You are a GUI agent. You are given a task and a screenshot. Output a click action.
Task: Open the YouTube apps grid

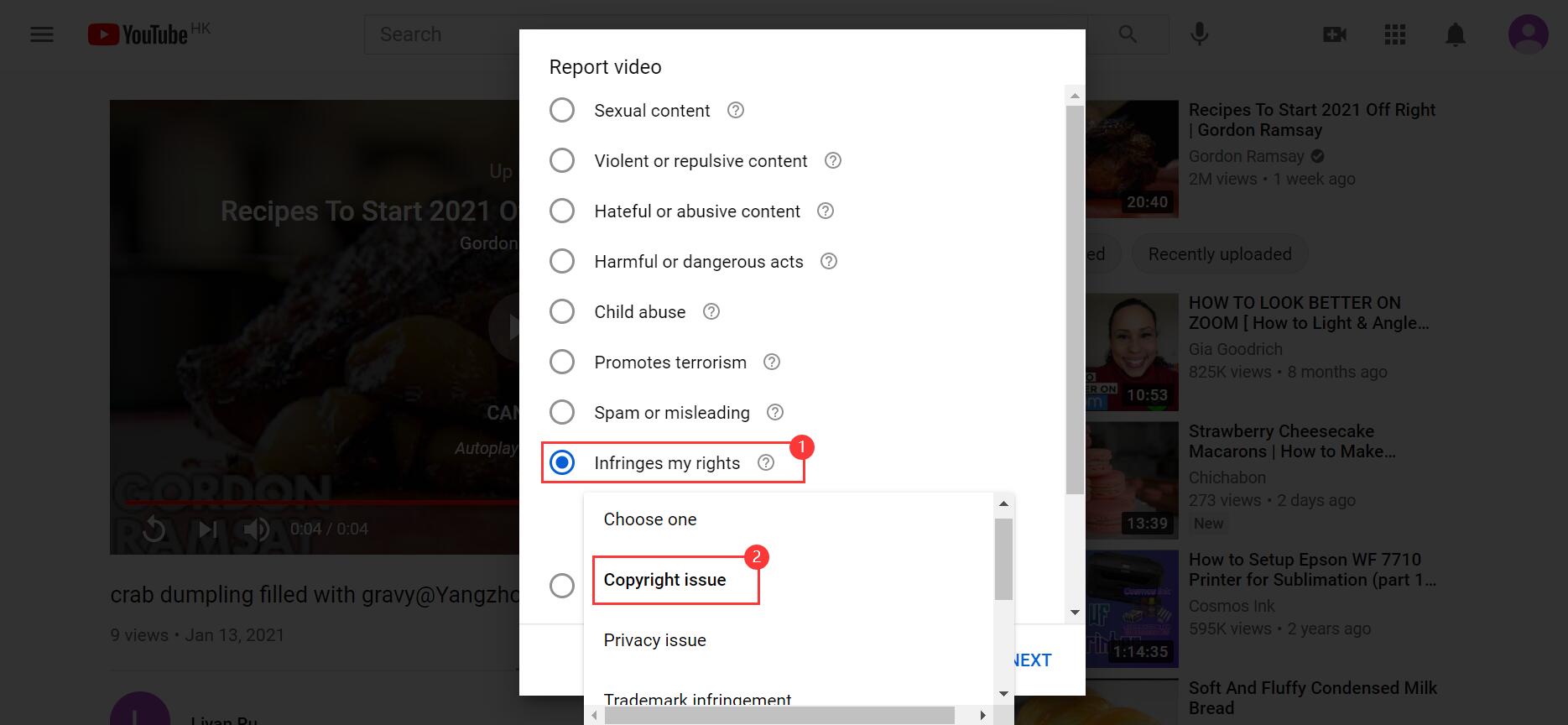click(x=1394, y=34)
